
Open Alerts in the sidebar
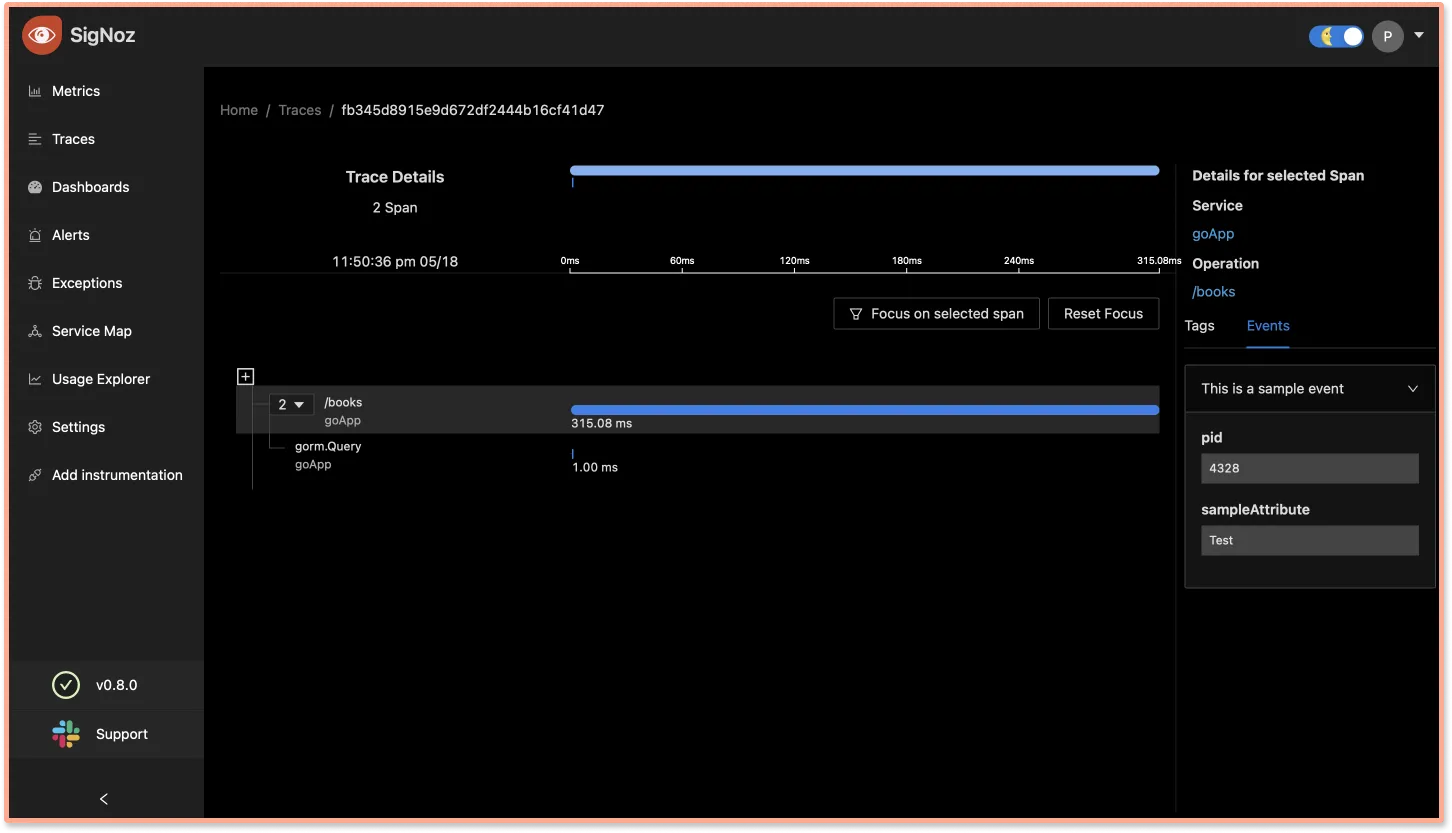click(71, 235)
